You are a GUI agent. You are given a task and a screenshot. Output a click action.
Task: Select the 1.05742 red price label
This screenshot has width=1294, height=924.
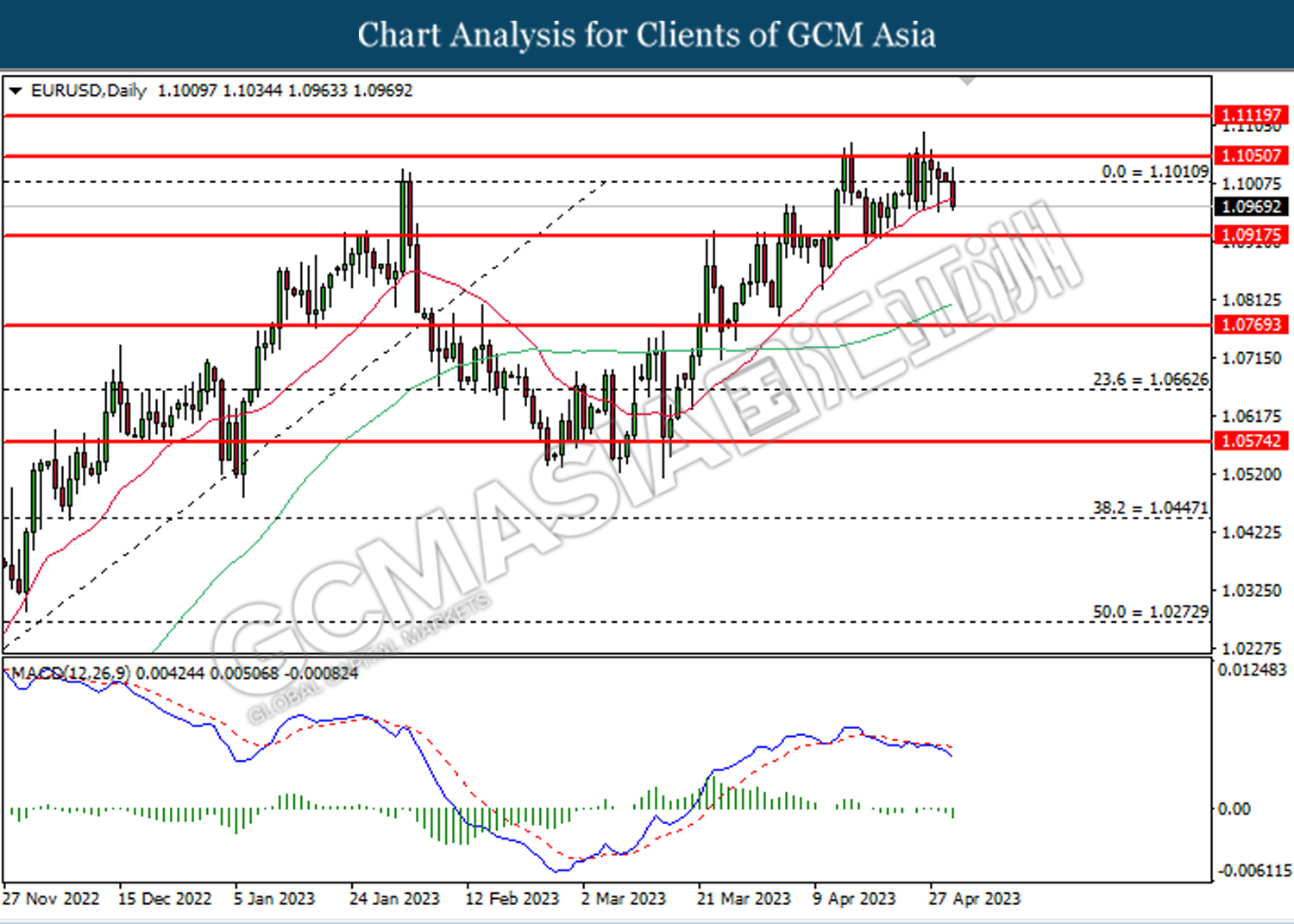1251,441
